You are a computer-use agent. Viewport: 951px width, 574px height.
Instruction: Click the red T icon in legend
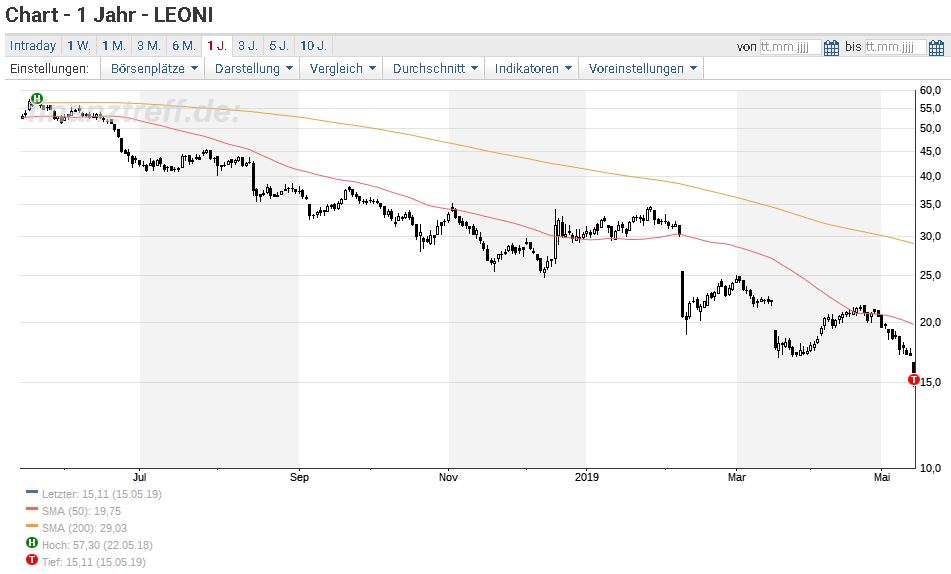(32, 560)
